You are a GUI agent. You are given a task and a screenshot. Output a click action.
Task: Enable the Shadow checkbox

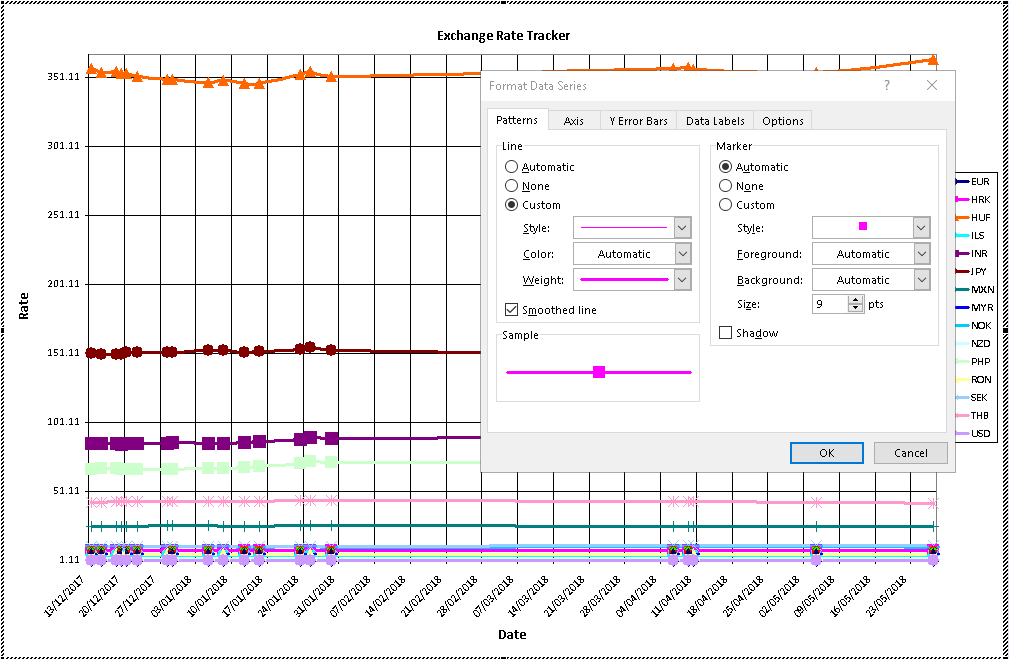click(726, 333)
